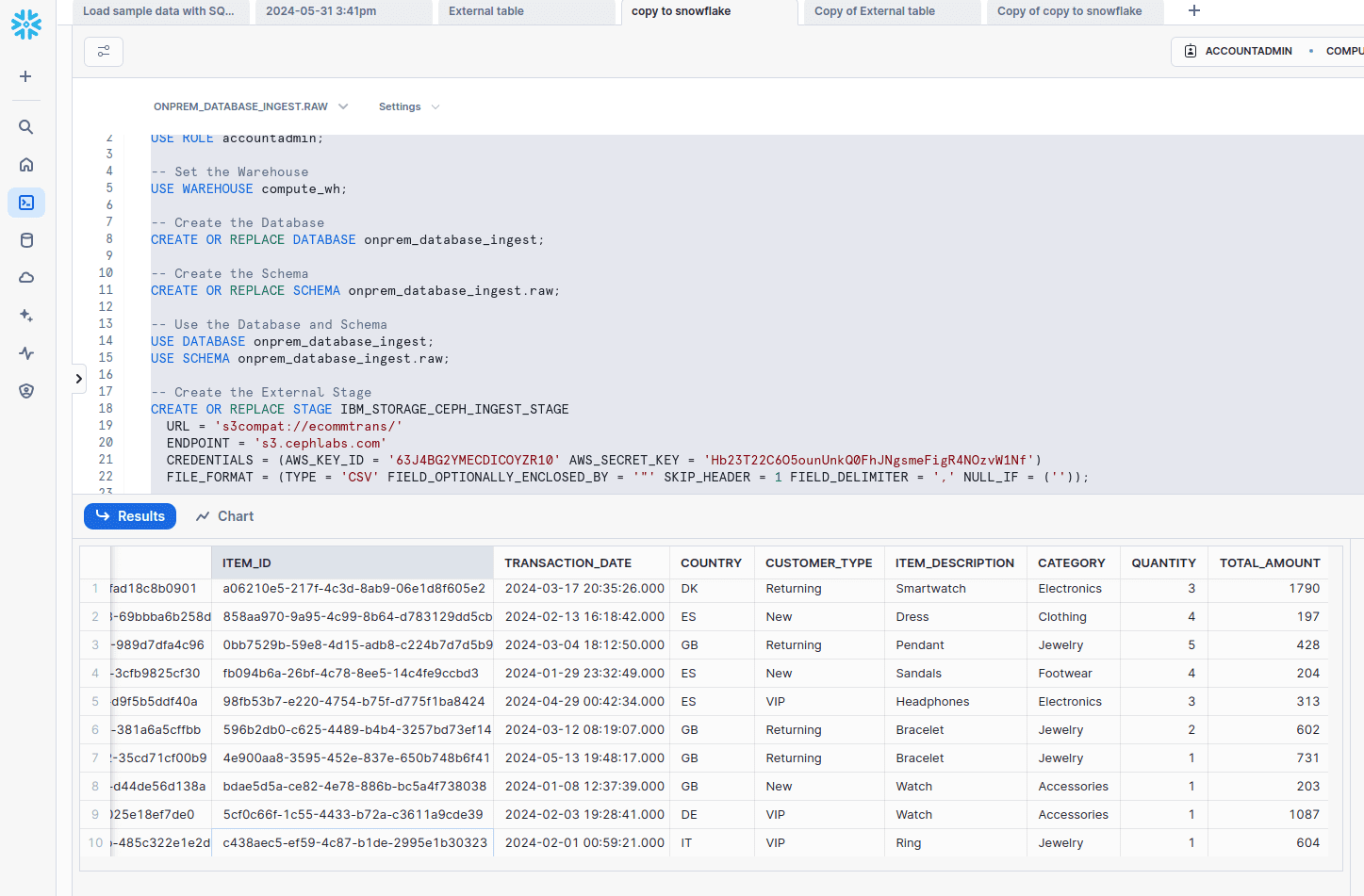Open the Search icon in sidebar
1364x896 pixels.
(26, 127)
